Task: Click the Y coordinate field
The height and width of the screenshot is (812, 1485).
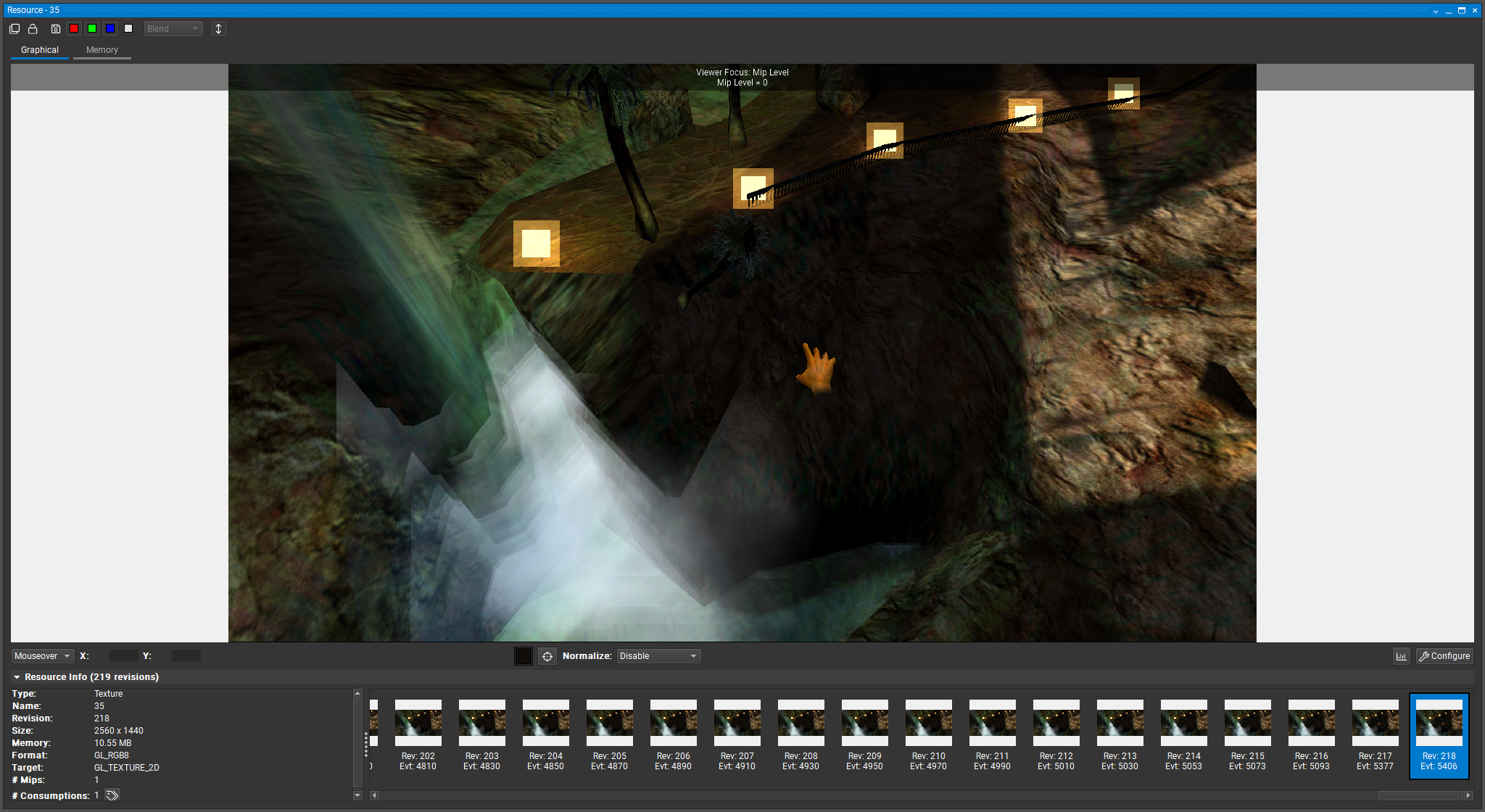Action: tap(186, 656)
